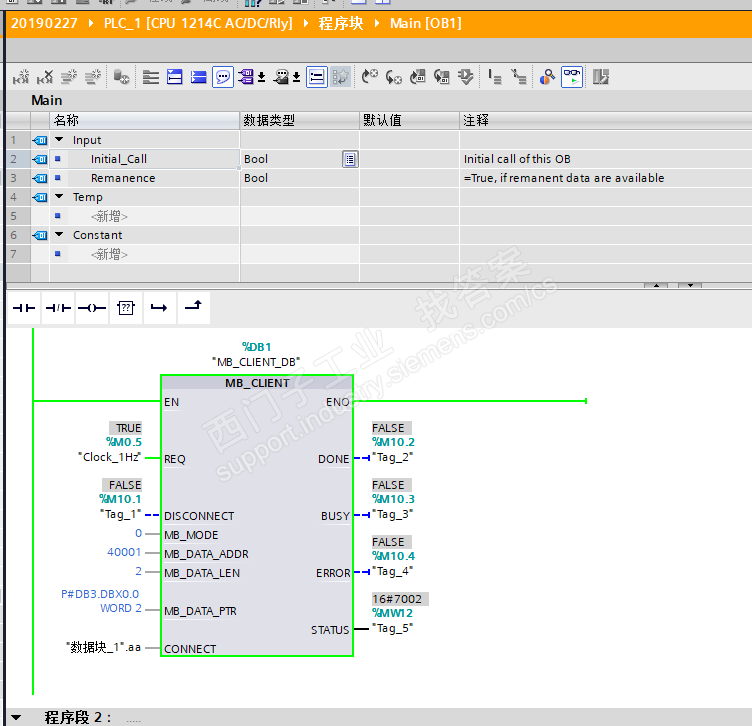Image resolution: width=752 pixels, height=726 pixels.
Task: Toggle the network comments speech-bubble icon
Action: [x=222, y=76]
